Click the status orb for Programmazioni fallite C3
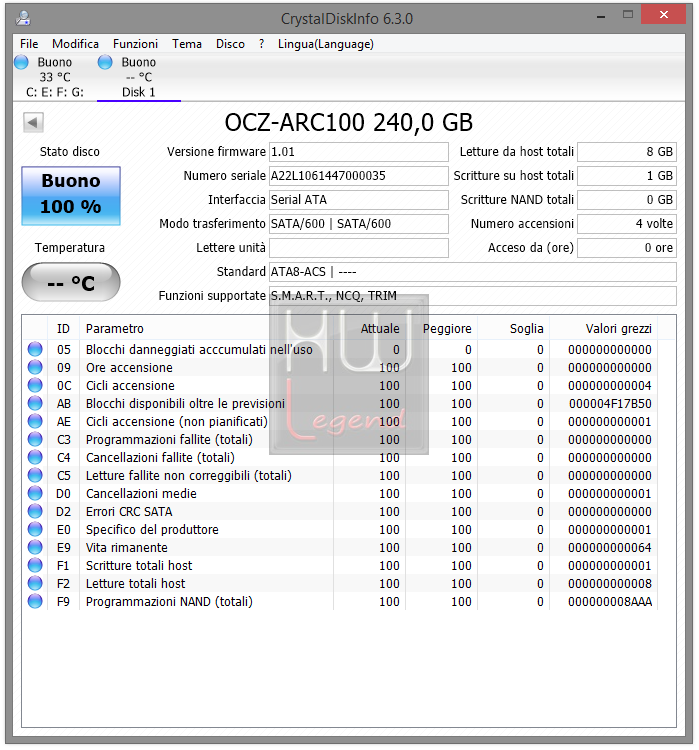 point(35,439)
